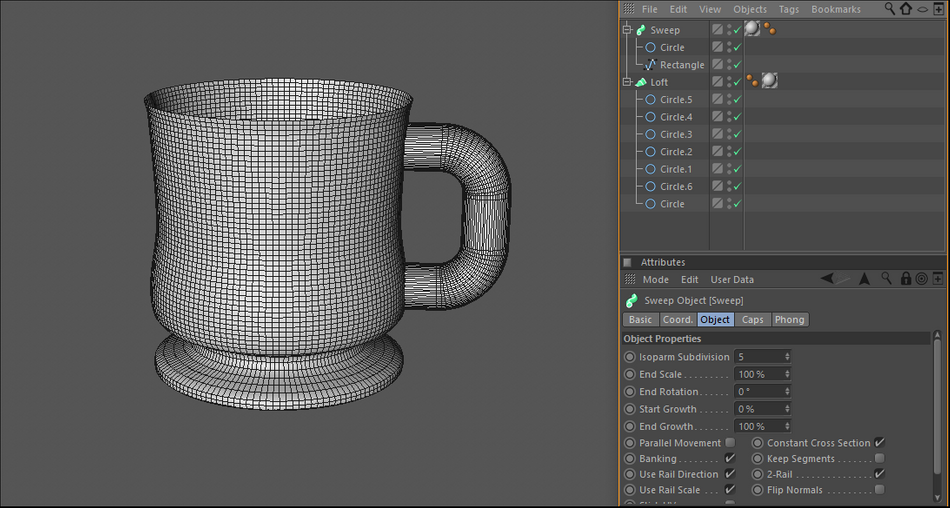
Task: Collapse the Loft object hierarchy
Action: point(628,82)
